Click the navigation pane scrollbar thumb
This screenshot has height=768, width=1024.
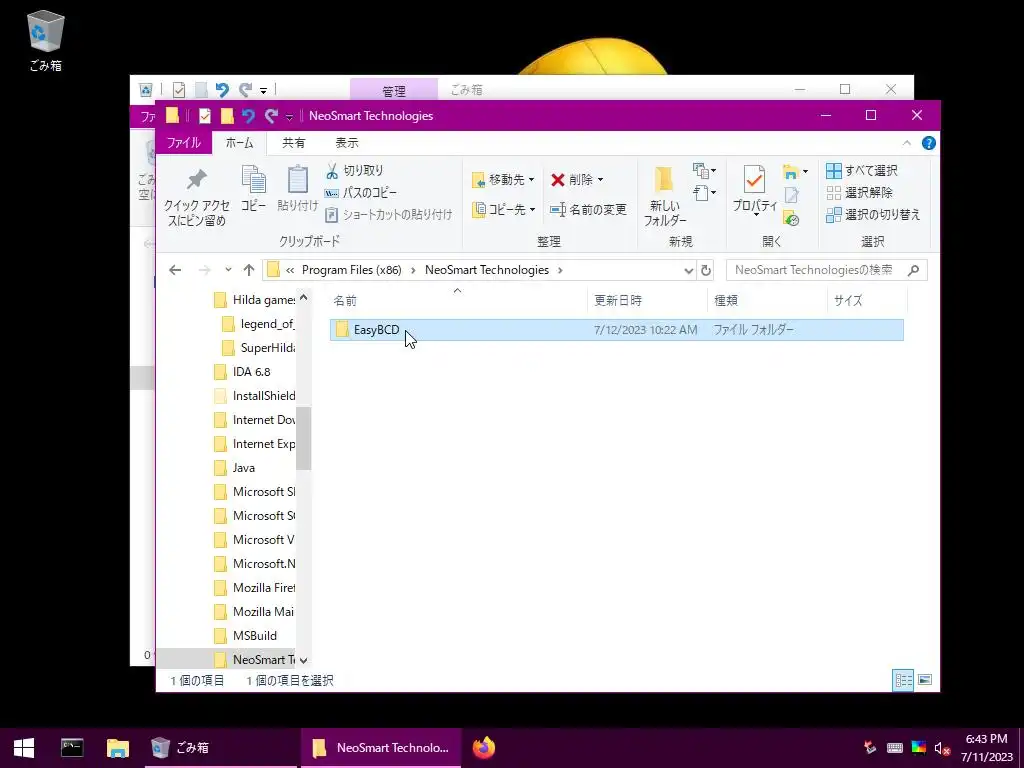(x=303, y=438)
